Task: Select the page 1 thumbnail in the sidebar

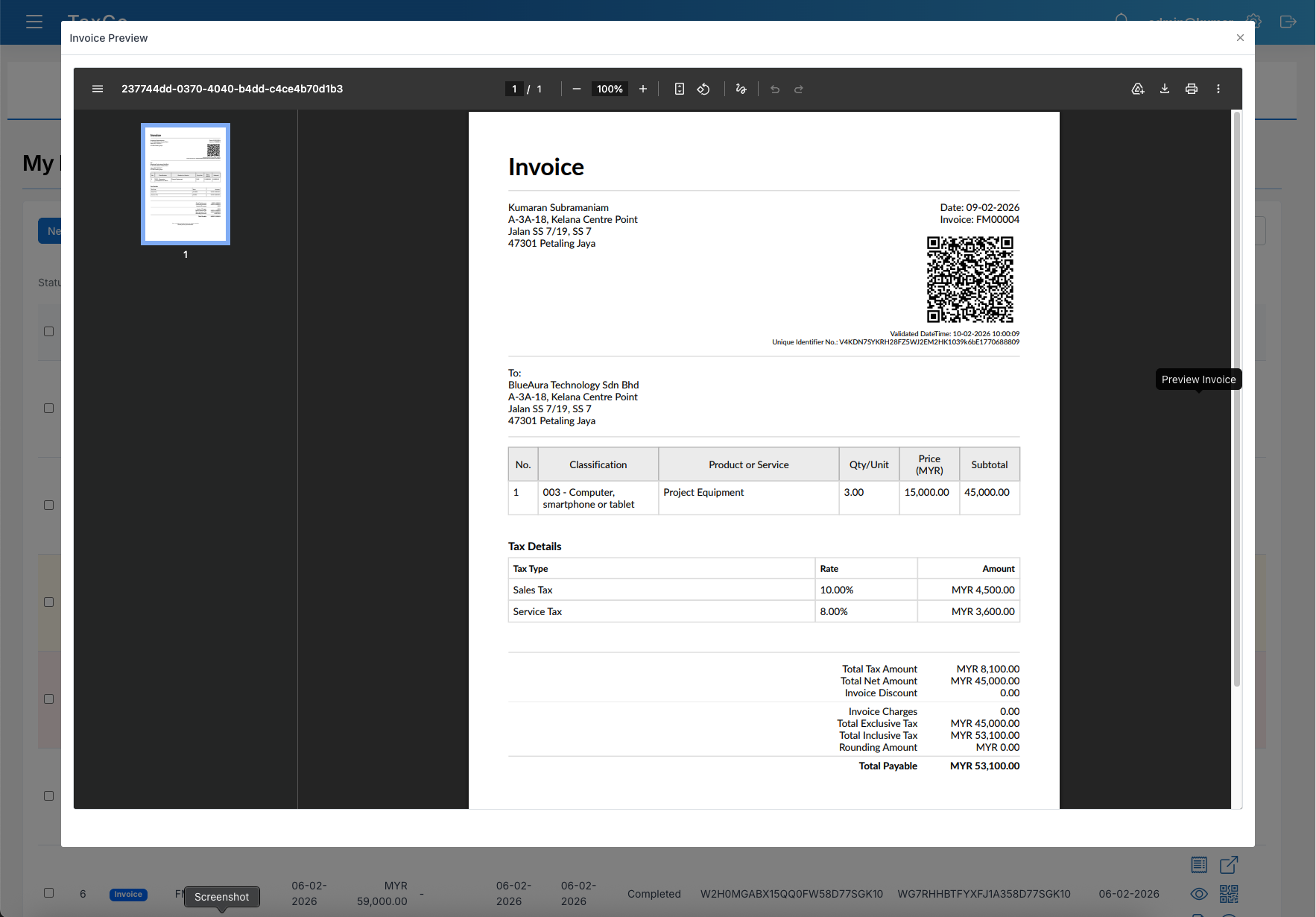Action: 185,184
